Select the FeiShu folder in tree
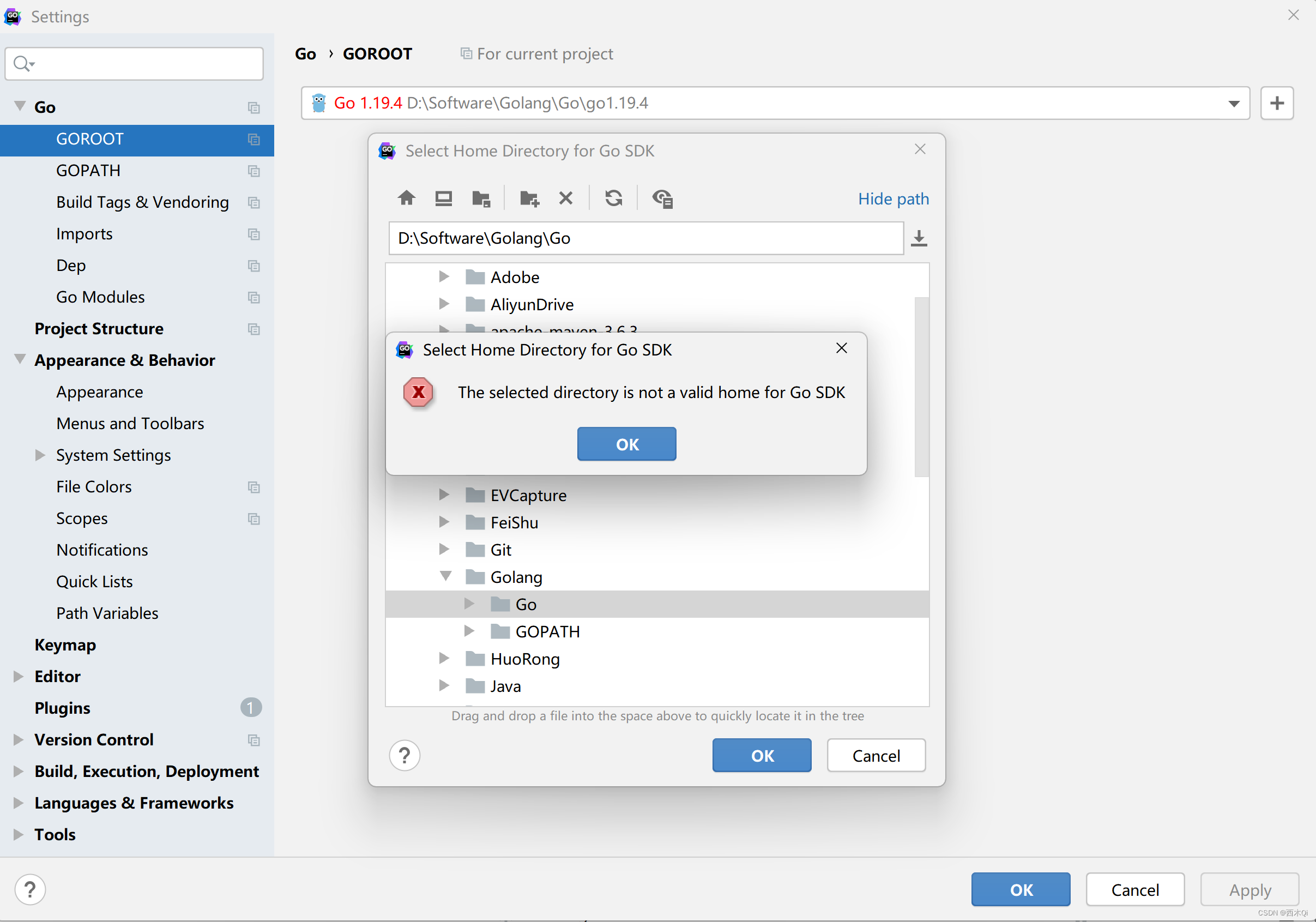 pyautogui.click(x=514, y=522)
